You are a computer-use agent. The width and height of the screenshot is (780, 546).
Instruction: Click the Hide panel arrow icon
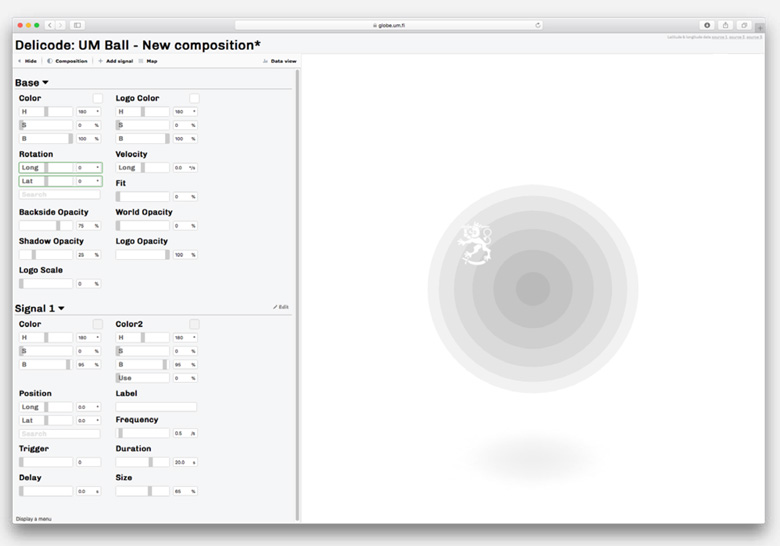point(20,61)
